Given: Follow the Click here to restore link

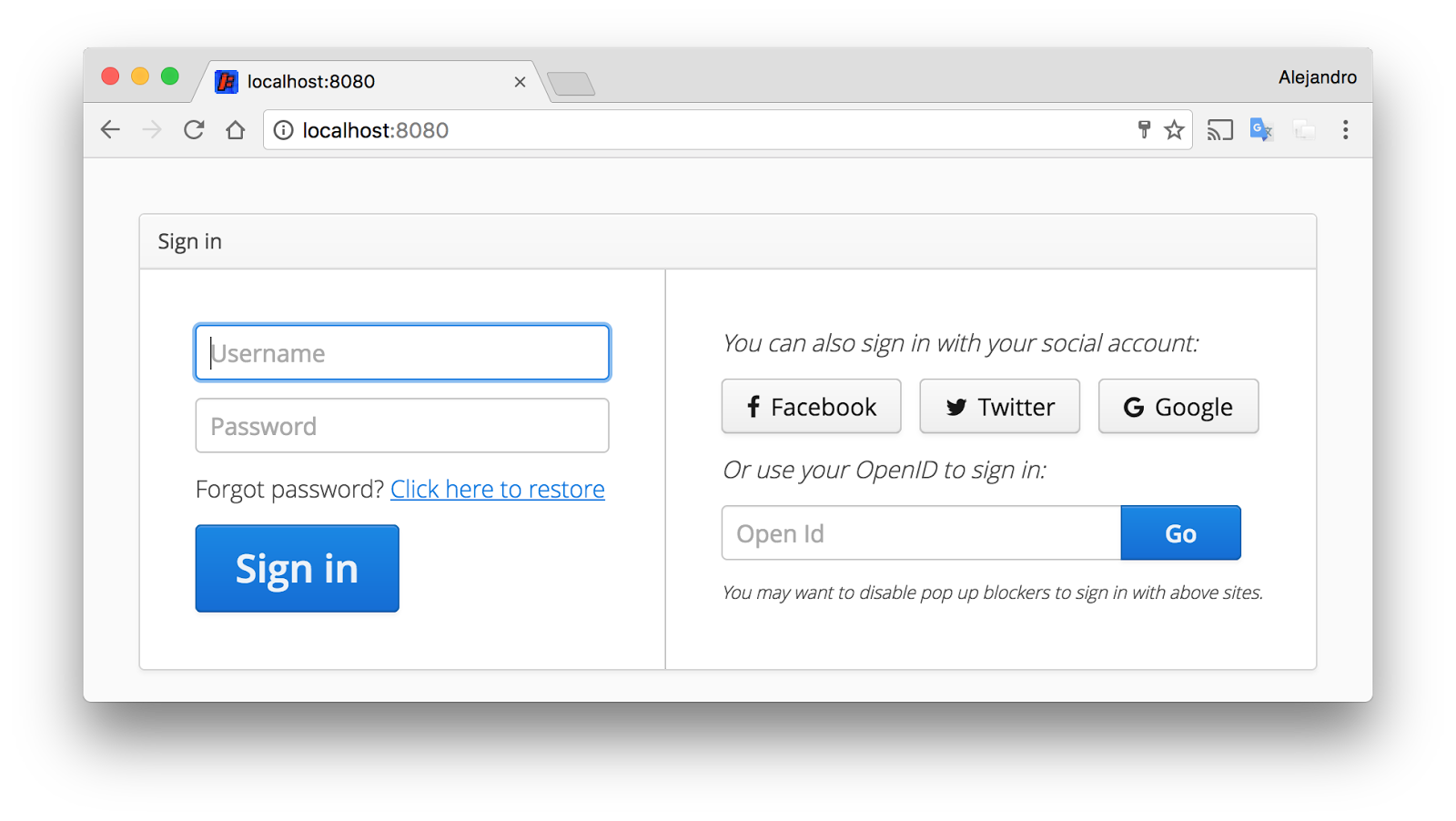Looking at the screenshot, I should point(497,490).
